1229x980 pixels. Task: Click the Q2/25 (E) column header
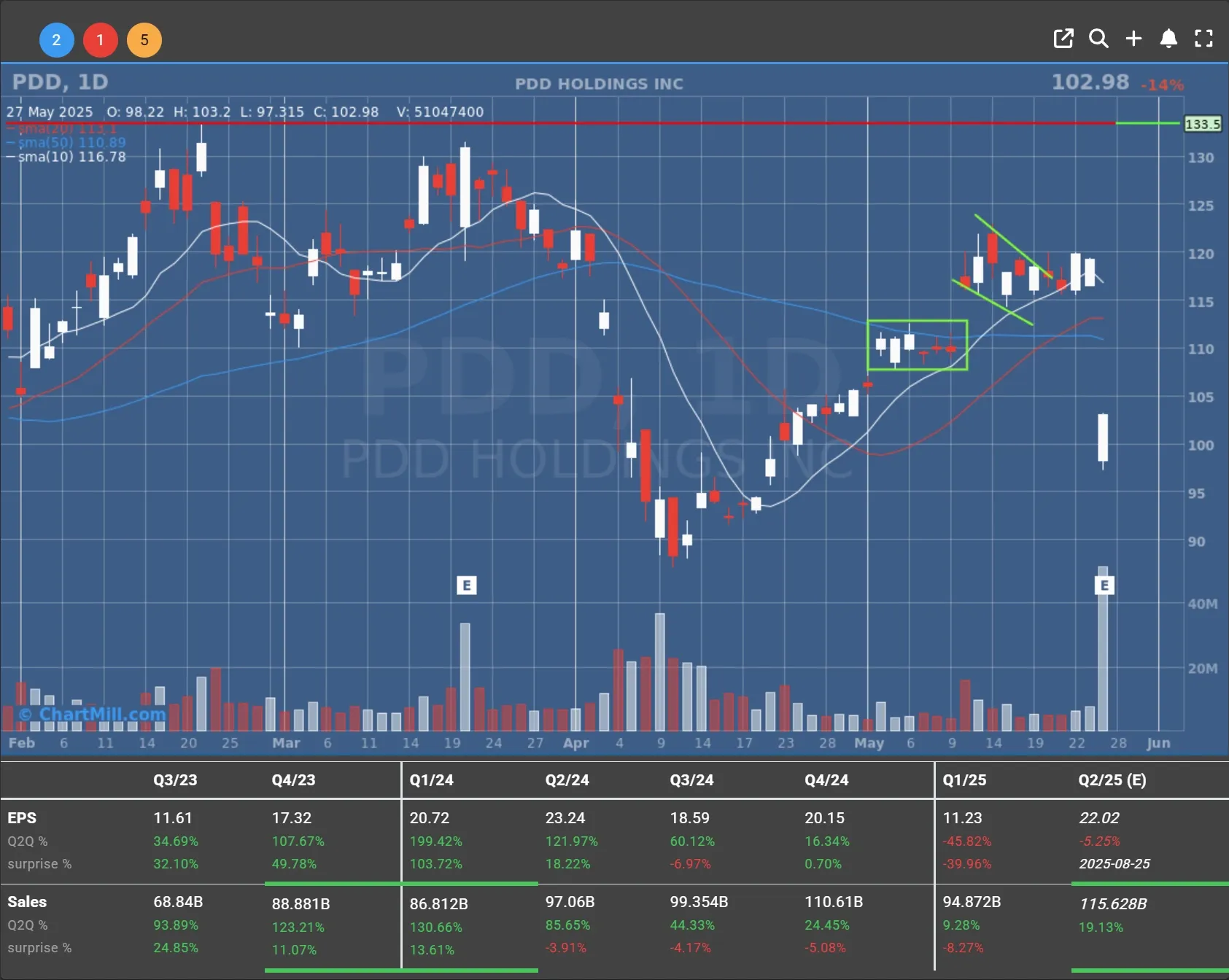pos(1112,780)
